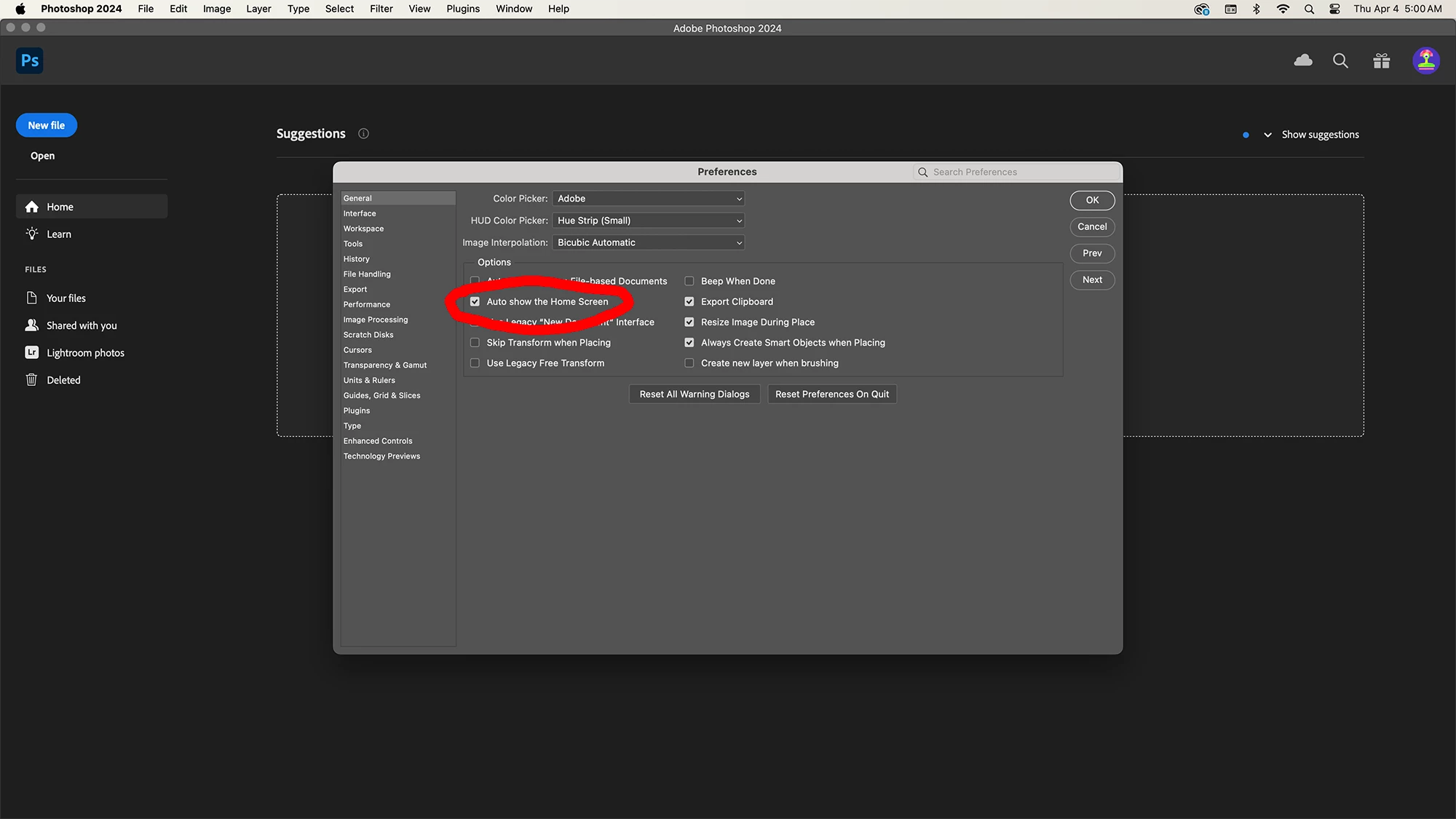Click the Photoshop Ps logo icon
The height and width of the screenshot is (819, 1456).
pos(30,60)
